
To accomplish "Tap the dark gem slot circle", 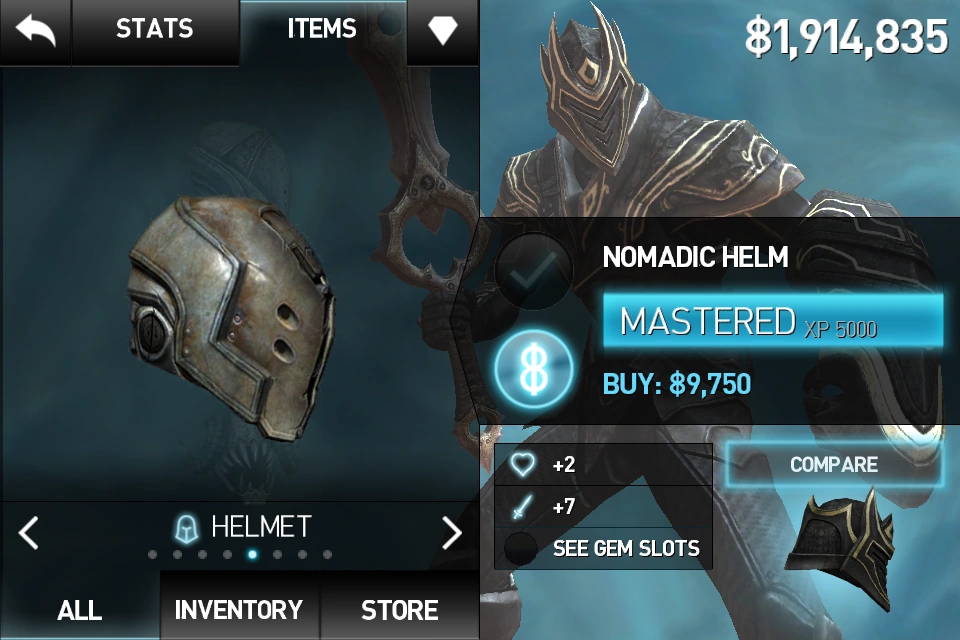I will pos(520,548).
